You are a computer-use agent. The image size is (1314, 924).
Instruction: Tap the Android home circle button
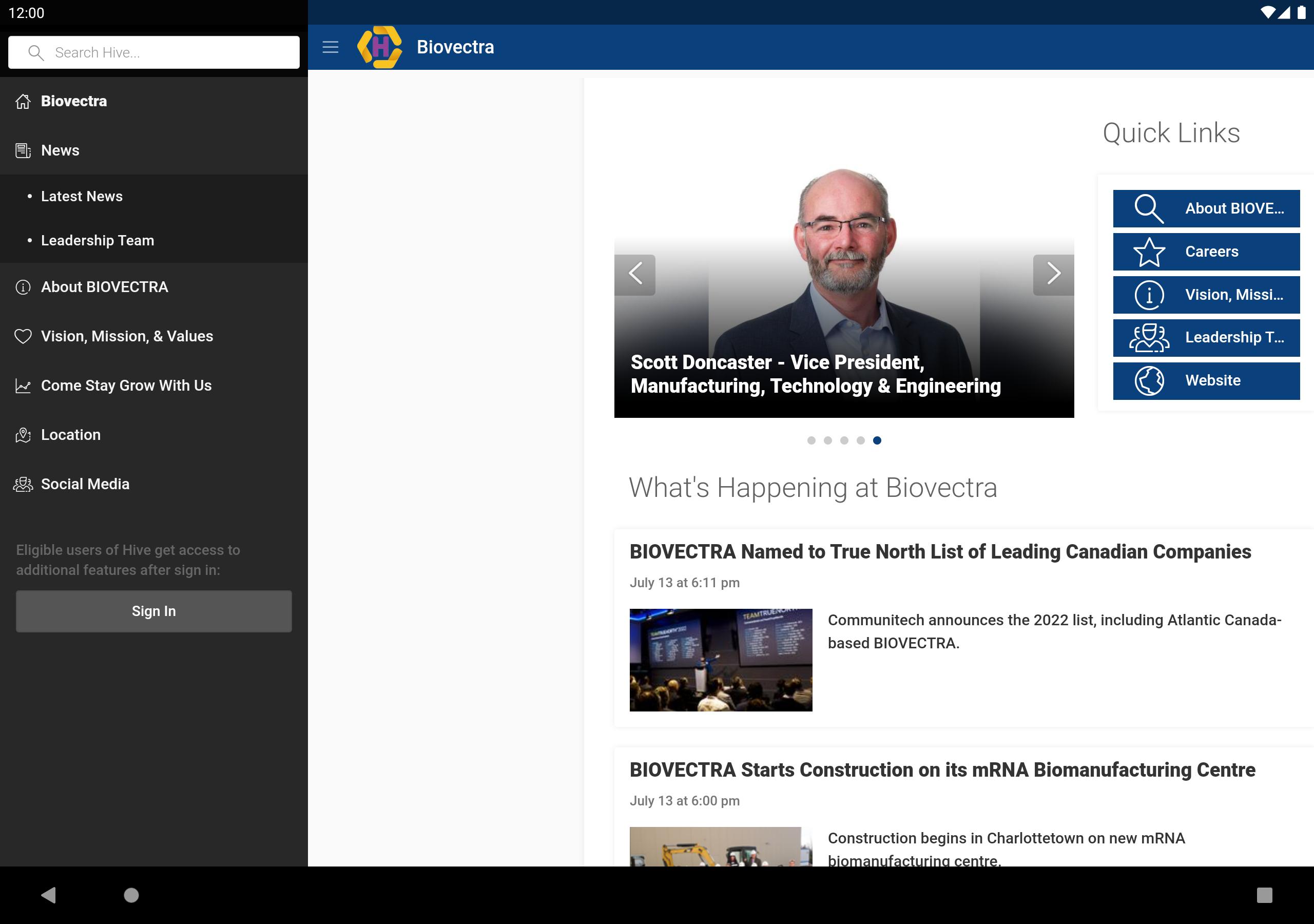(131, 895)
